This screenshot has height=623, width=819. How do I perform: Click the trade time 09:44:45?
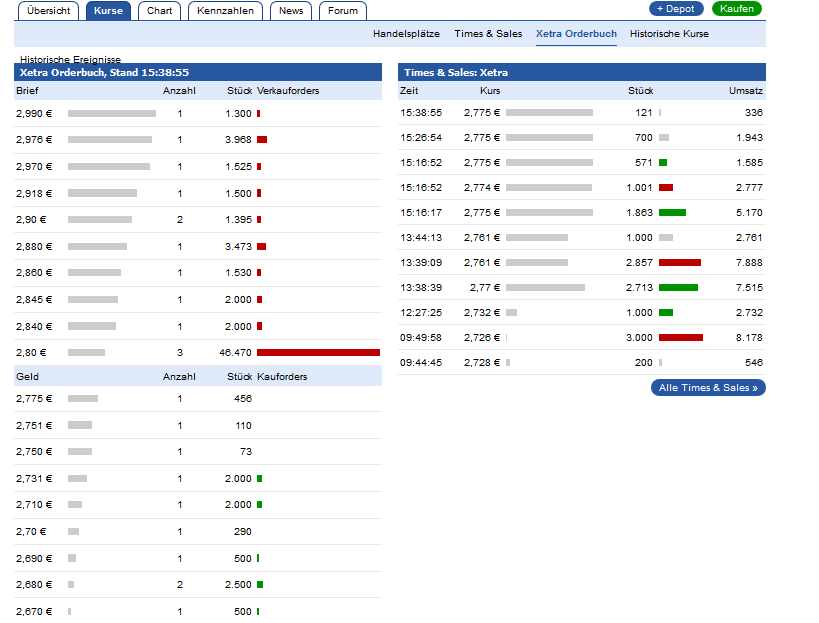pos(421,362)
